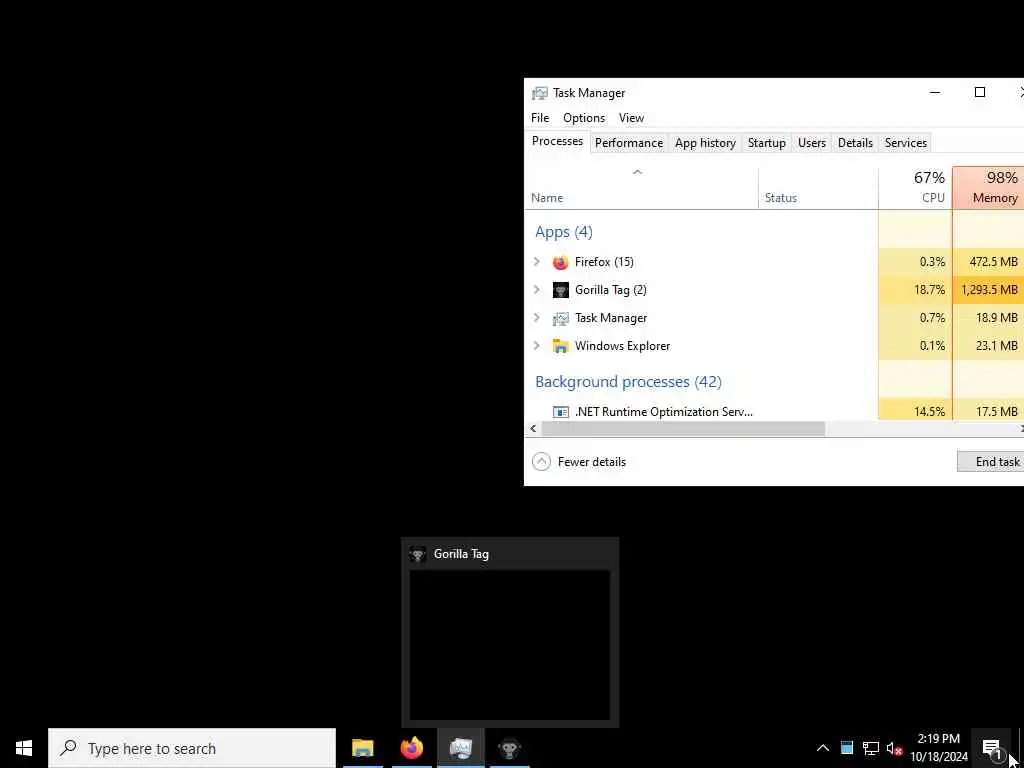Click the .NET Runtime CPU value 14.5%
Screen dimensions: 1024x768
(929, 412)
